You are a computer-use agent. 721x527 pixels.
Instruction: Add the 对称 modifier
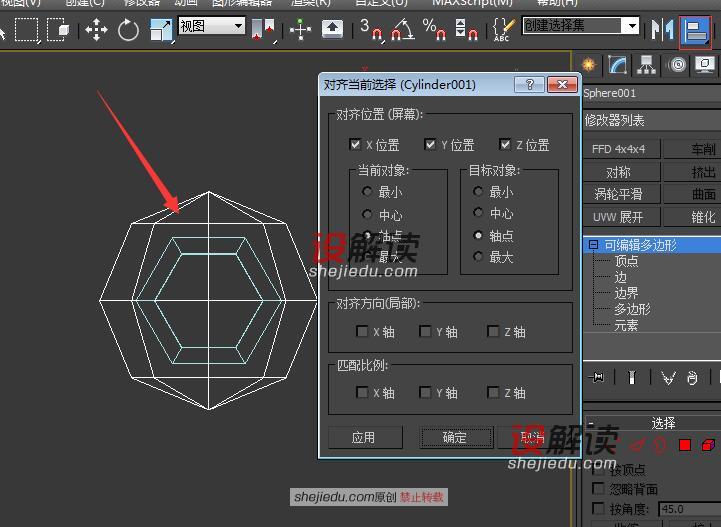[x=621, y=172]
